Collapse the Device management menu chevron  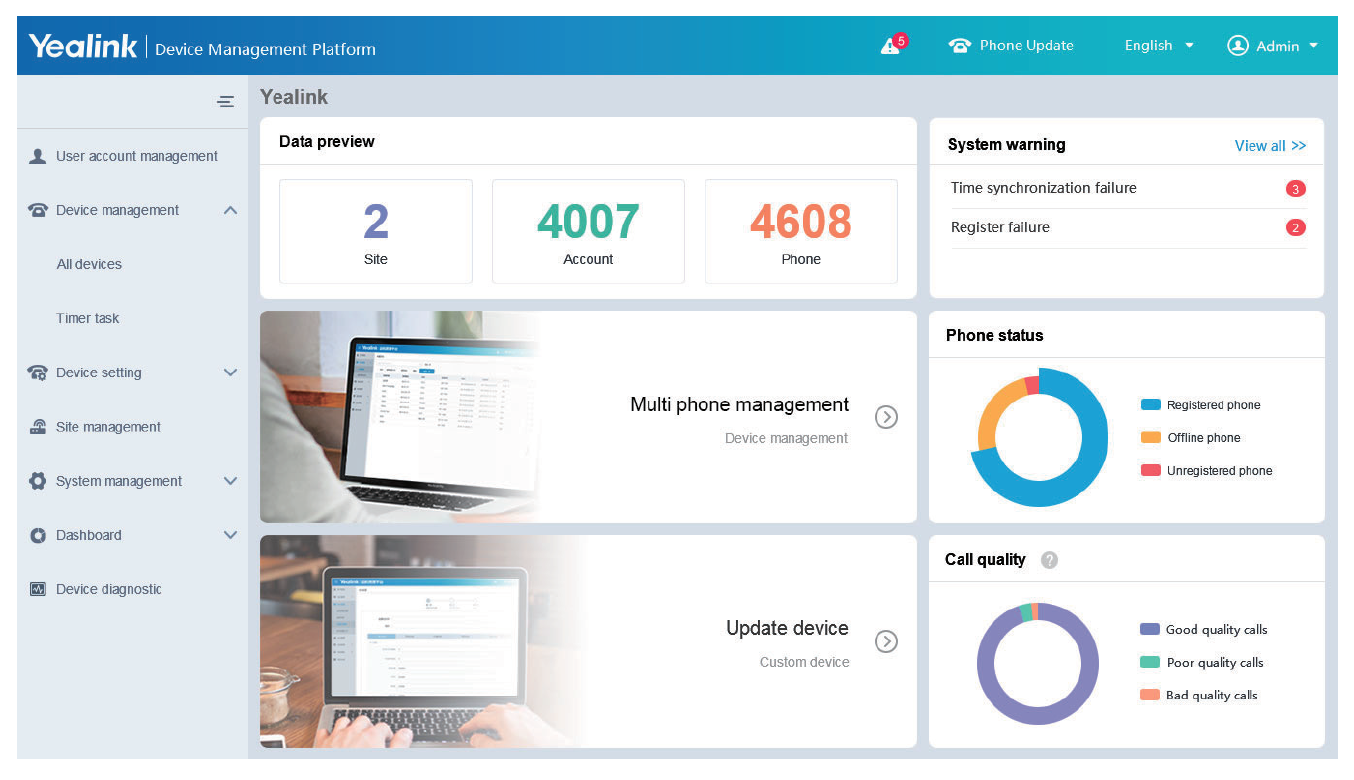[x=230, y=210]
